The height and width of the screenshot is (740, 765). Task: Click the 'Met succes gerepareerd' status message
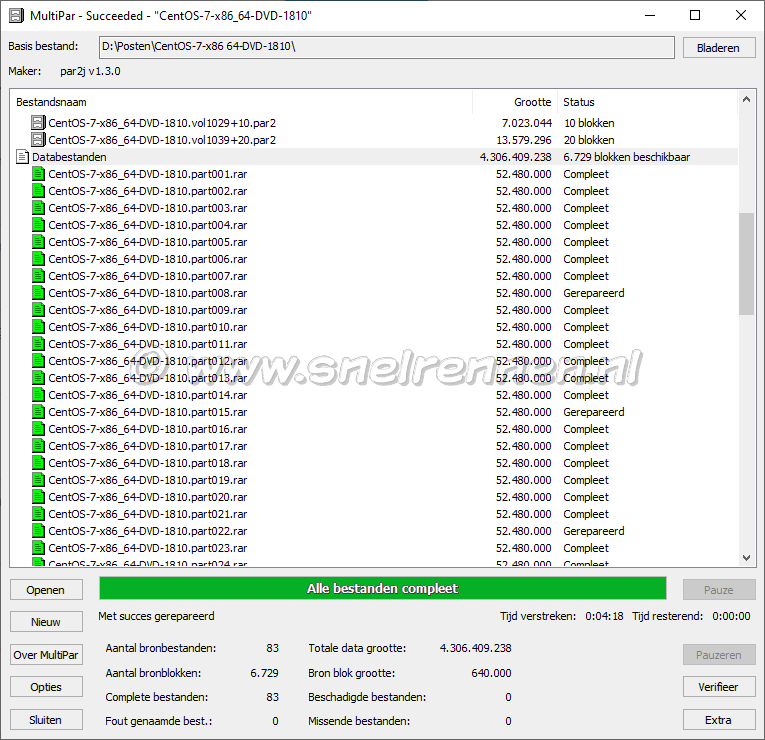[x=156, y=616]
